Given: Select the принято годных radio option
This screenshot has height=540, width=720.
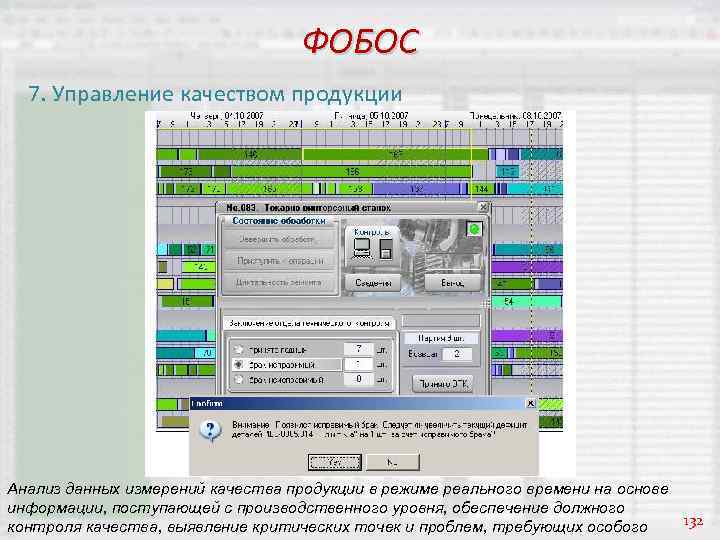Looking at the screenshot, I should [238, 349].
